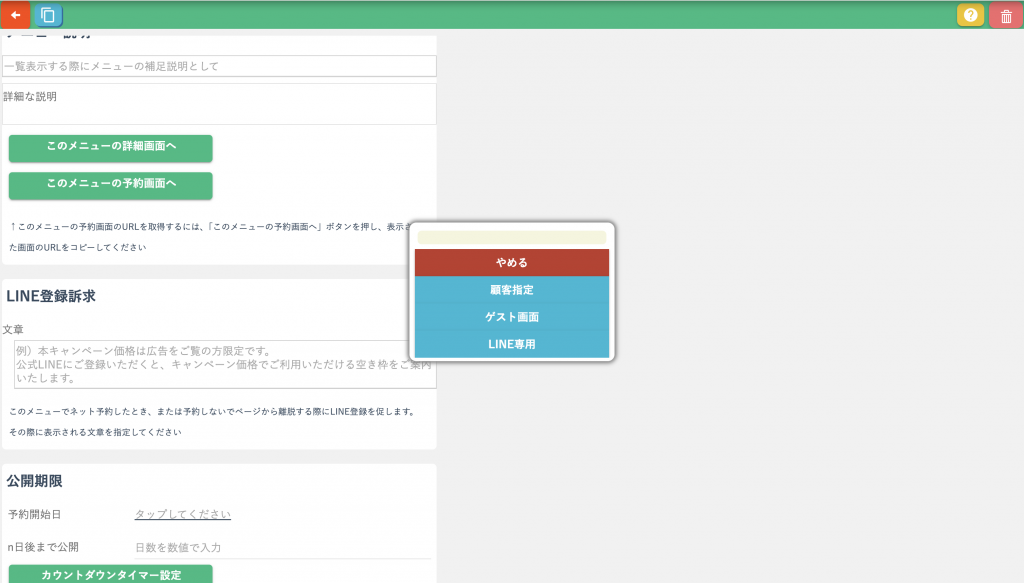Select 顧客指定 in the popup menu
This screenshot has width=1024, height=583.
tap(511, 290)
